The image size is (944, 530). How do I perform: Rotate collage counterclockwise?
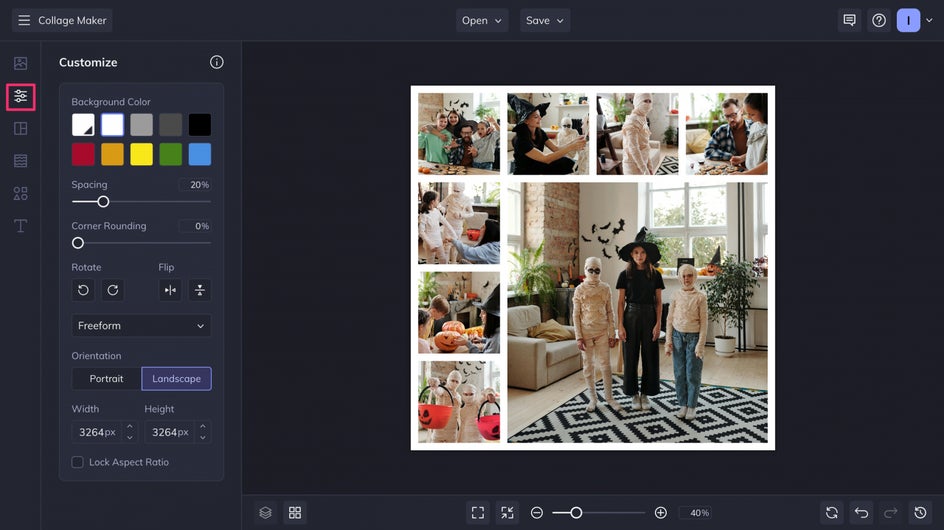(x=83, y=290)
